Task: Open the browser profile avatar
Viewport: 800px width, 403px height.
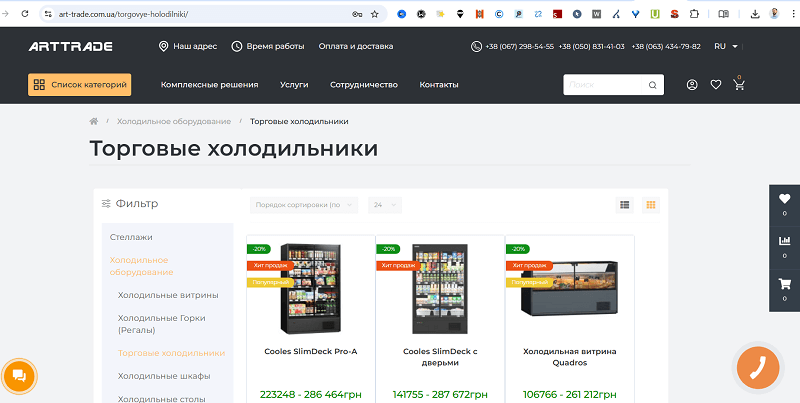Action: 774,14
